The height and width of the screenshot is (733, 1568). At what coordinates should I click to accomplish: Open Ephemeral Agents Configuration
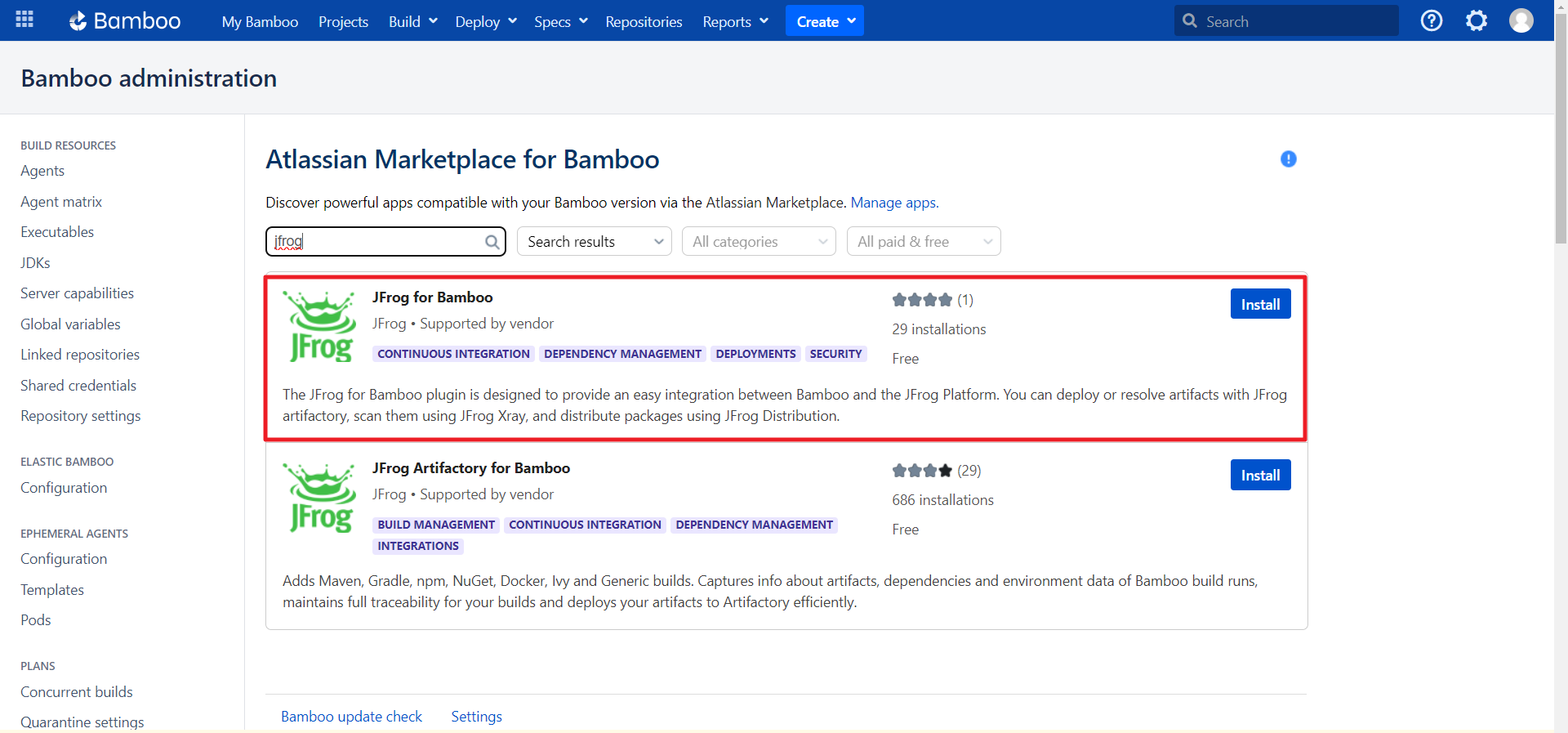64,559
